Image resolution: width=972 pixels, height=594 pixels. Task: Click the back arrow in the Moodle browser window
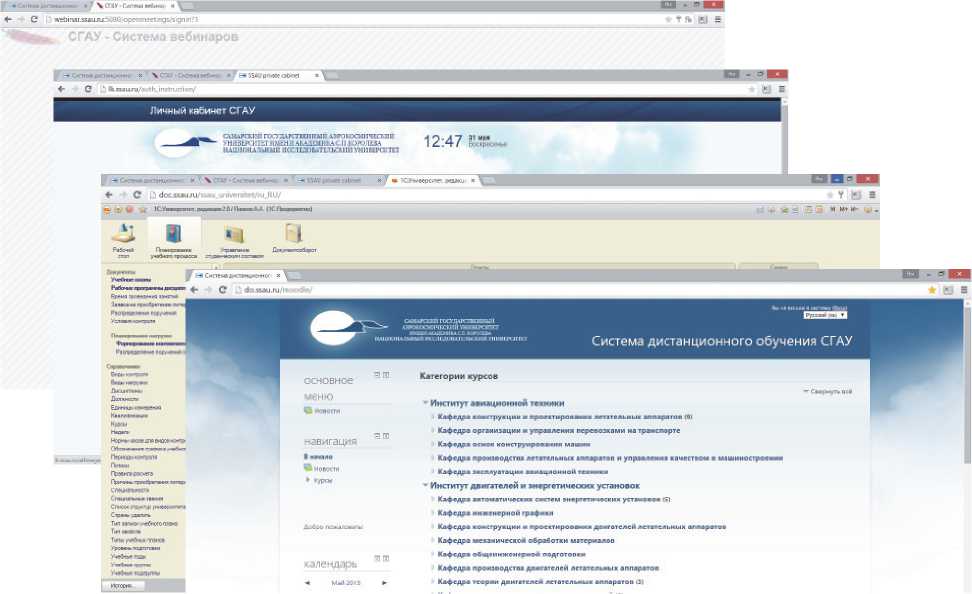click(x=194, y=290)
